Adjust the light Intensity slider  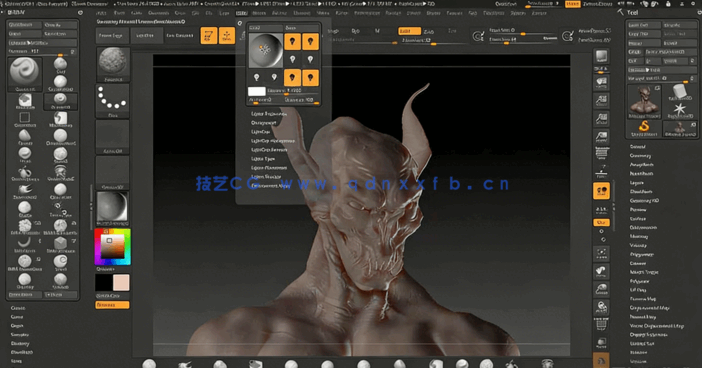click(293, 91)
